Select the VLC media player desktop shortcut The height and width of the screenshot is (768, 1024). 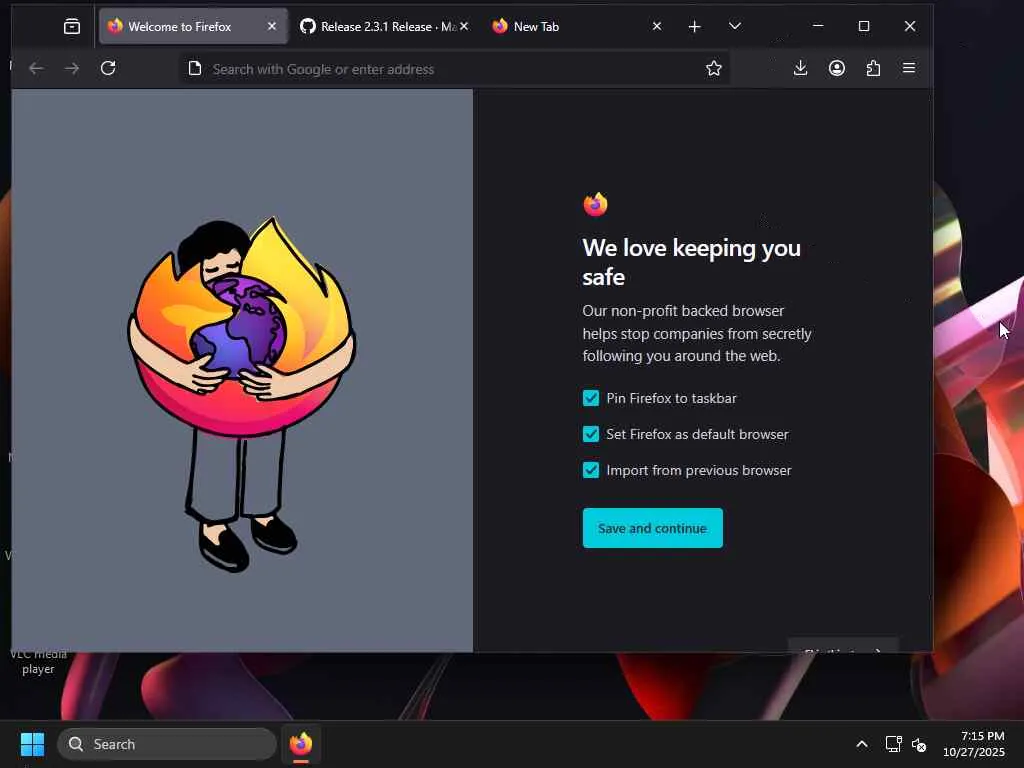[38, 661]
